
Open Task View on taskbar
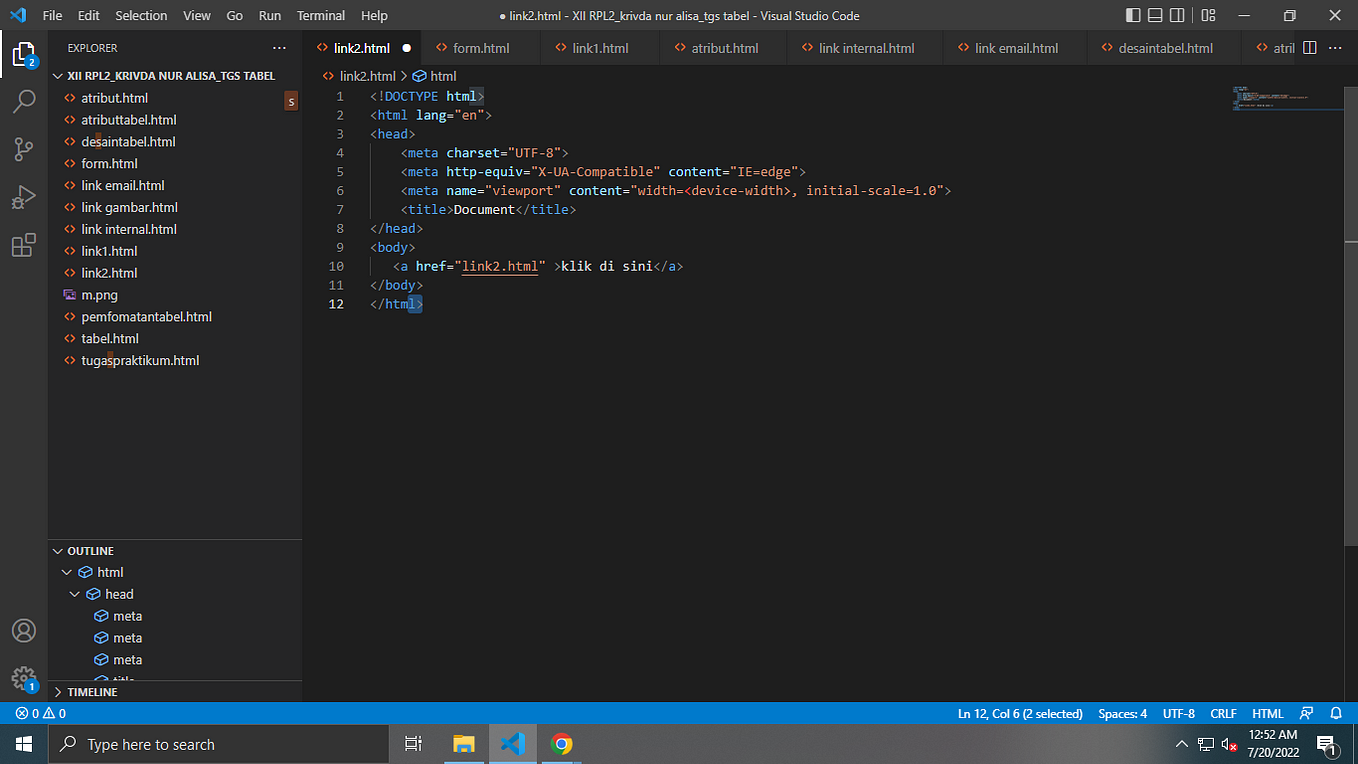pyautogui.click(x=412, y=744)
